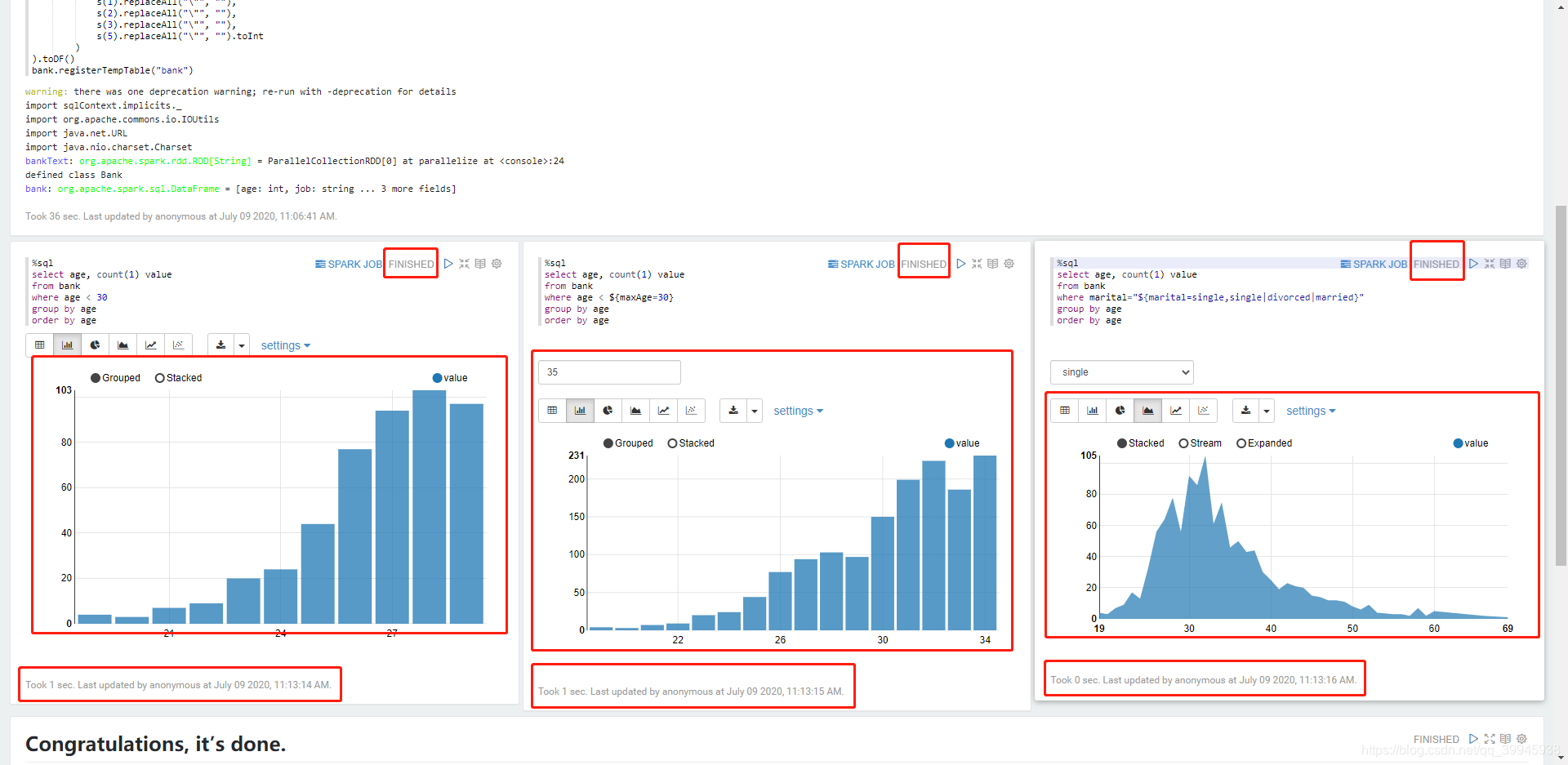This screenshot has width=1568, height=765.
Task: Select Stacked mode in marital area chart
Action: (1141, 443)
